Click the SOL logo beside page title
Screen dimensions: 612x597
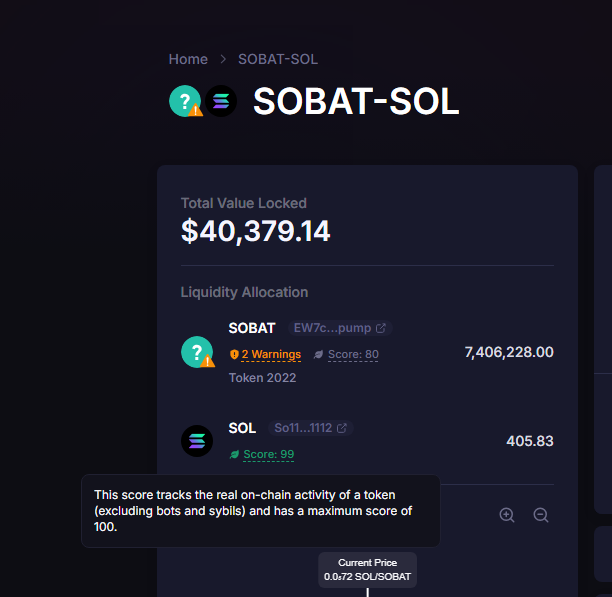pos(220,101)
